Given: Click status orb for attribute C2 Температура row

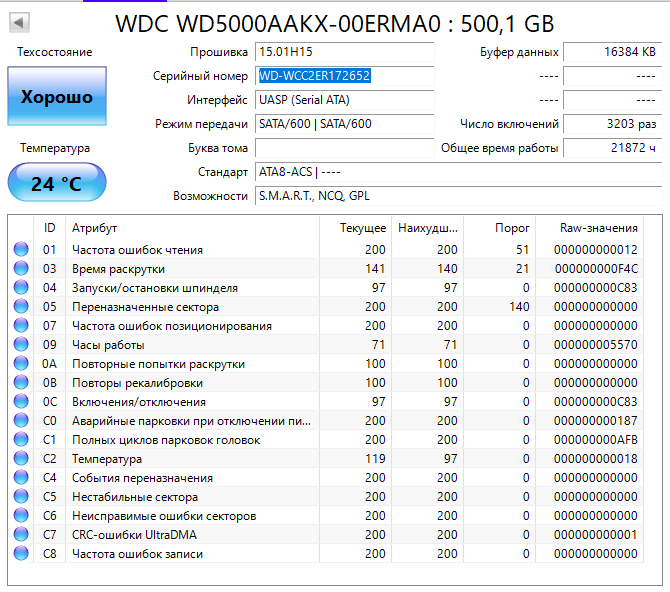Looking at the screenshot, I should [21, 459].
